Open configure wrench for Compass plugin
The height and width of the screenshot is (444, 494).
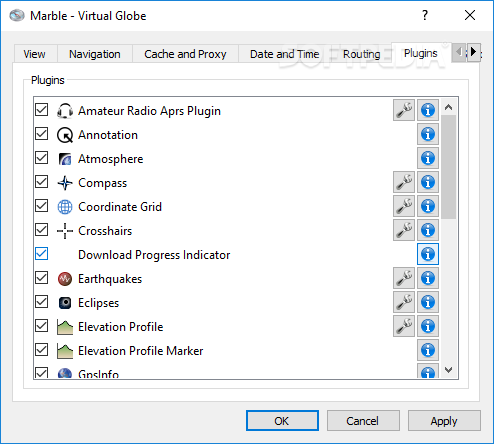[x=404, y=182]
